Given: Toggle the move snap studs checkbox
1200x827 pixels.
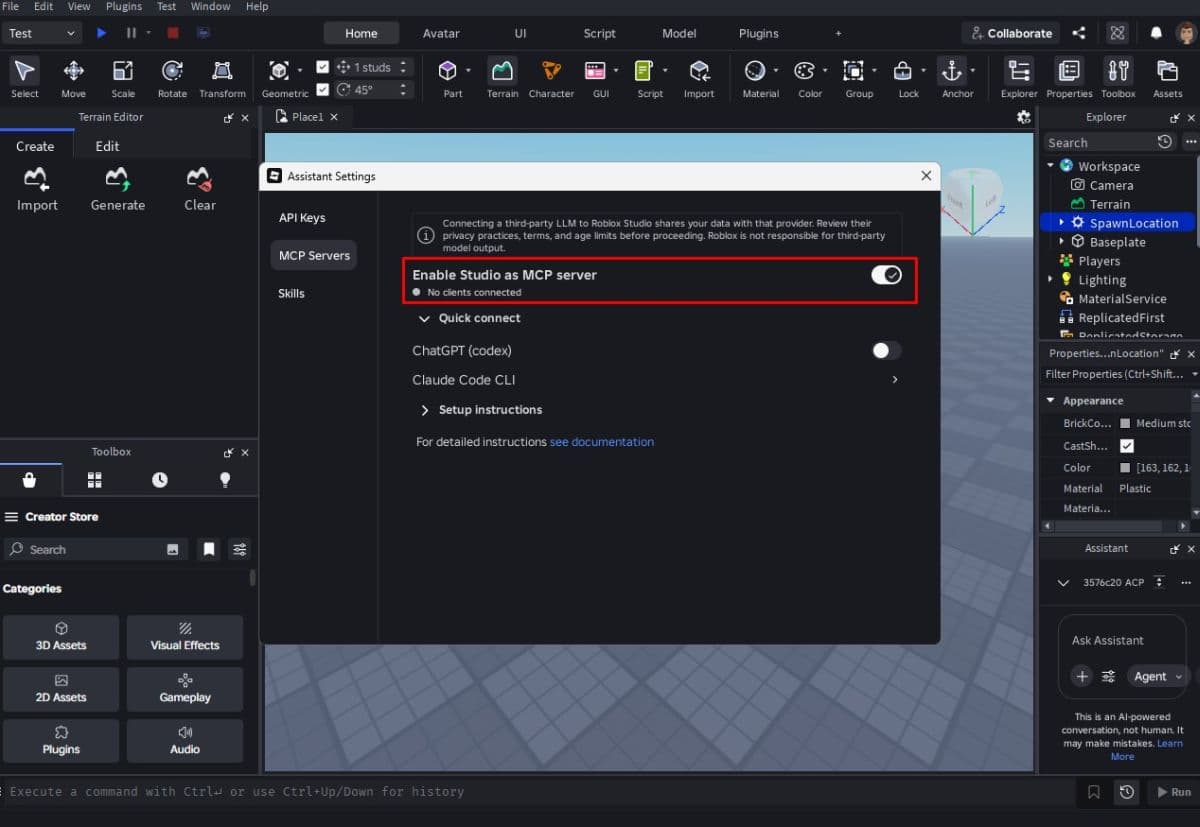Looking at the screenshot, I should point(322,67).
